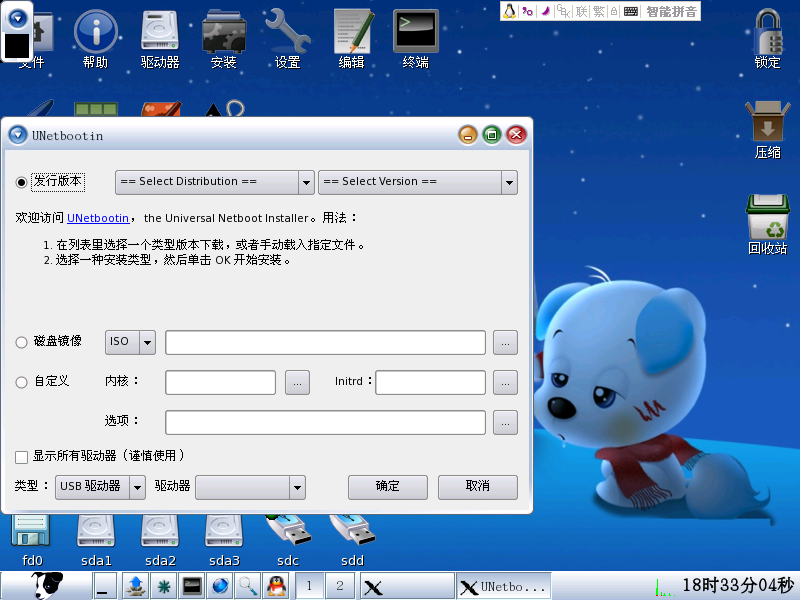Click the 选项 options input field

[325, 422]
